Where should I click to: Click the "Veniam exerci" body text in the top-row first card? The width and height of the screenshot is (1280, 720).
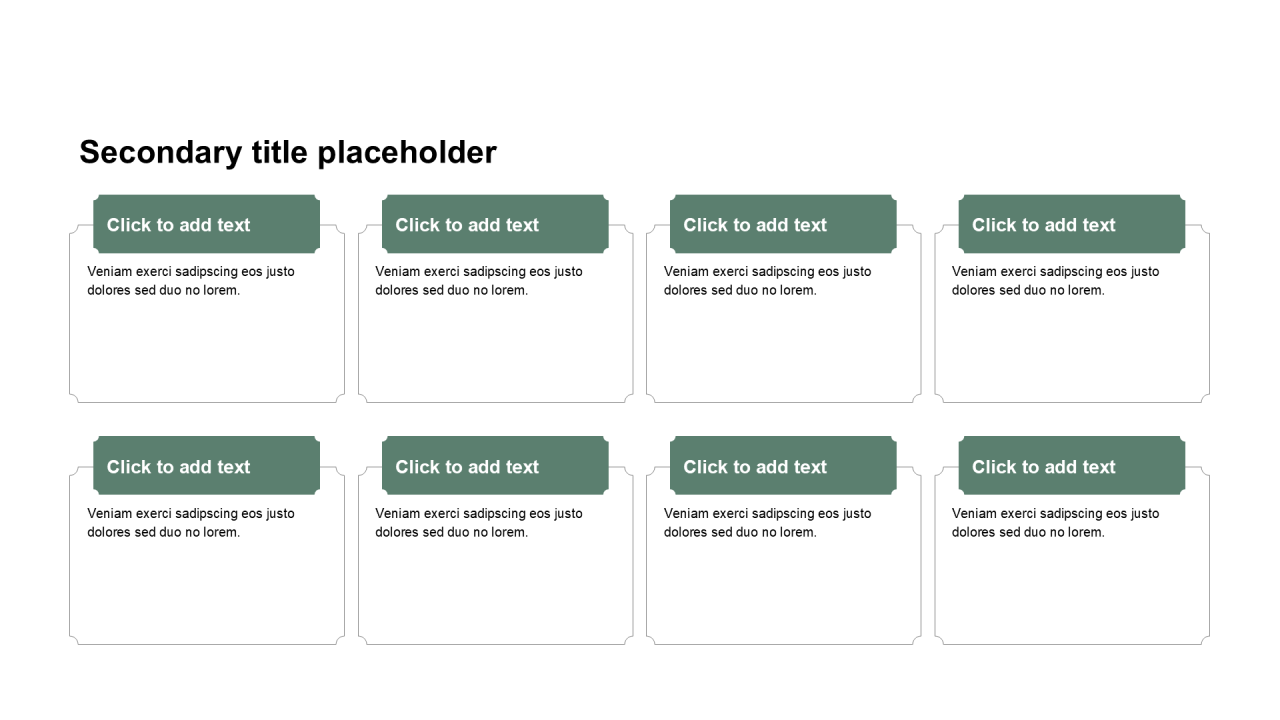point(191,281)
